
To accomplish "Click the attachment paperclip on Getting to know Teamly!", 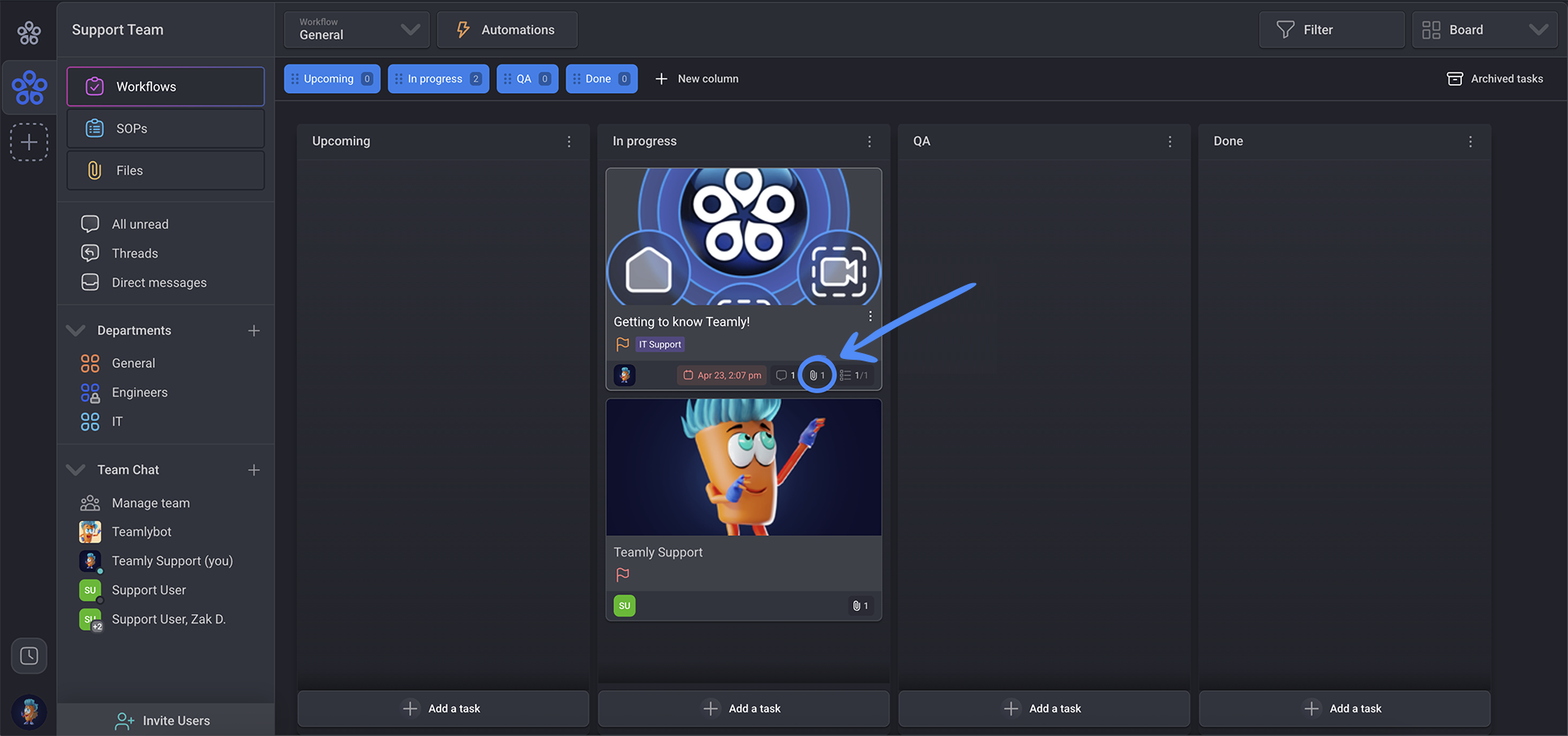I will pos(817,375).
